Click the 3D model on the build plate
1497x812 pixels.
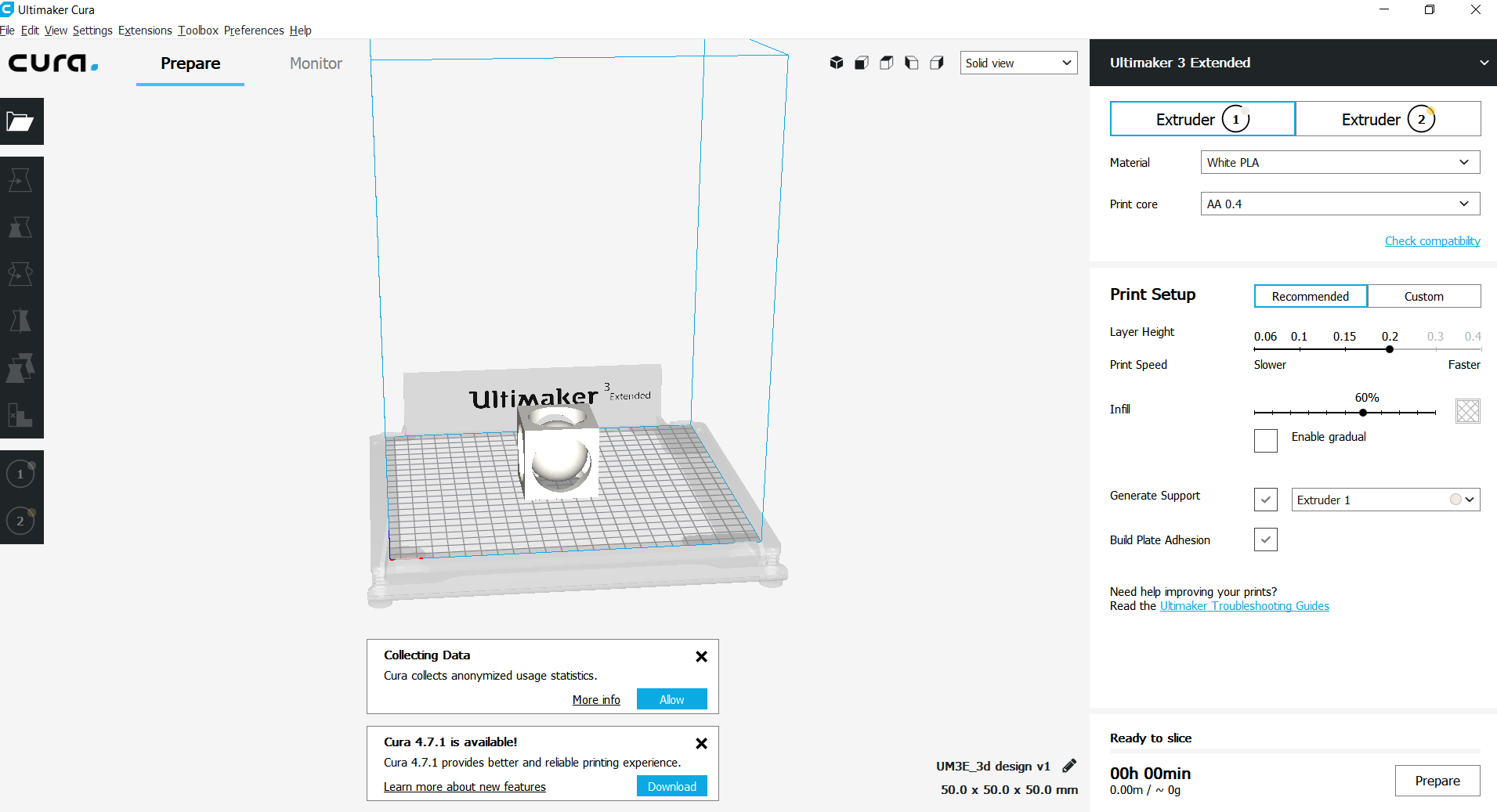click(558, 454)
